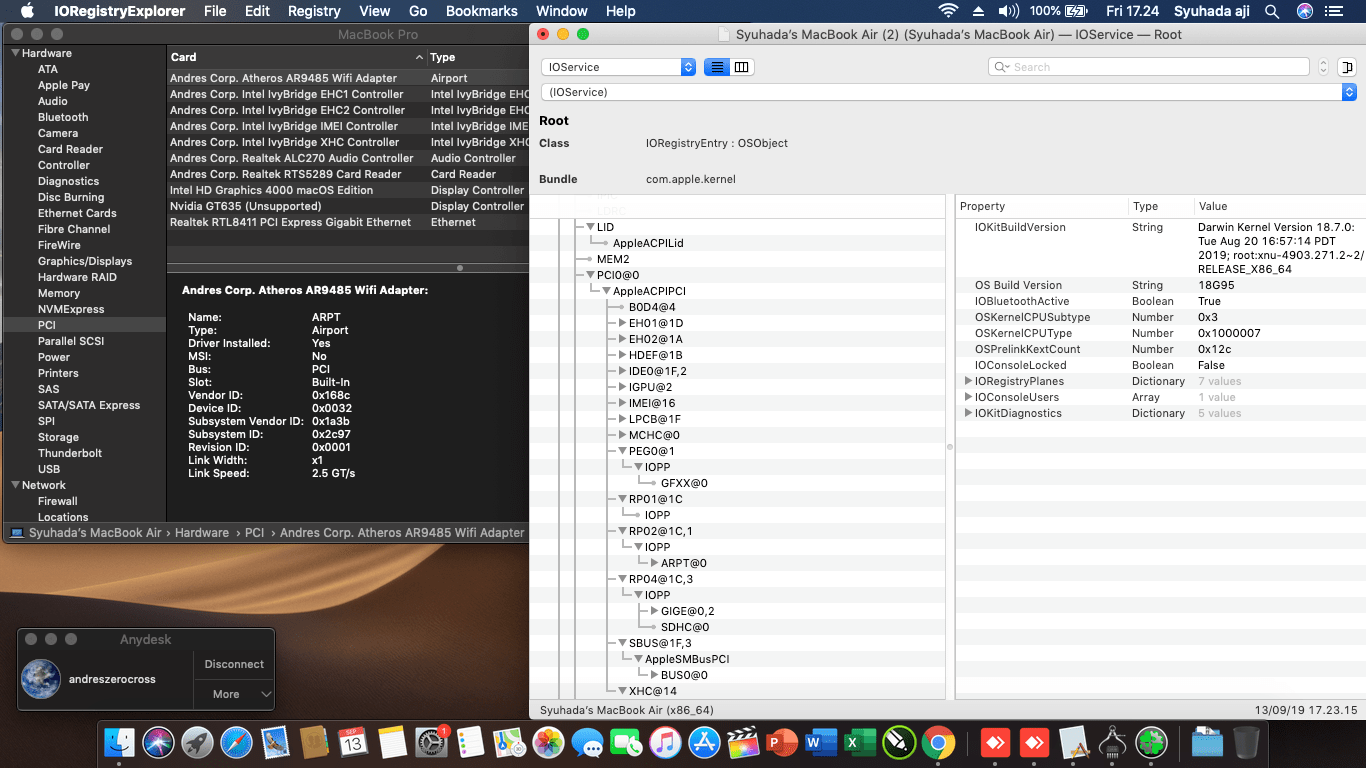Open Photos from the Dock
This screenshot has width=1366, height=768.
(x=548, y=743)
